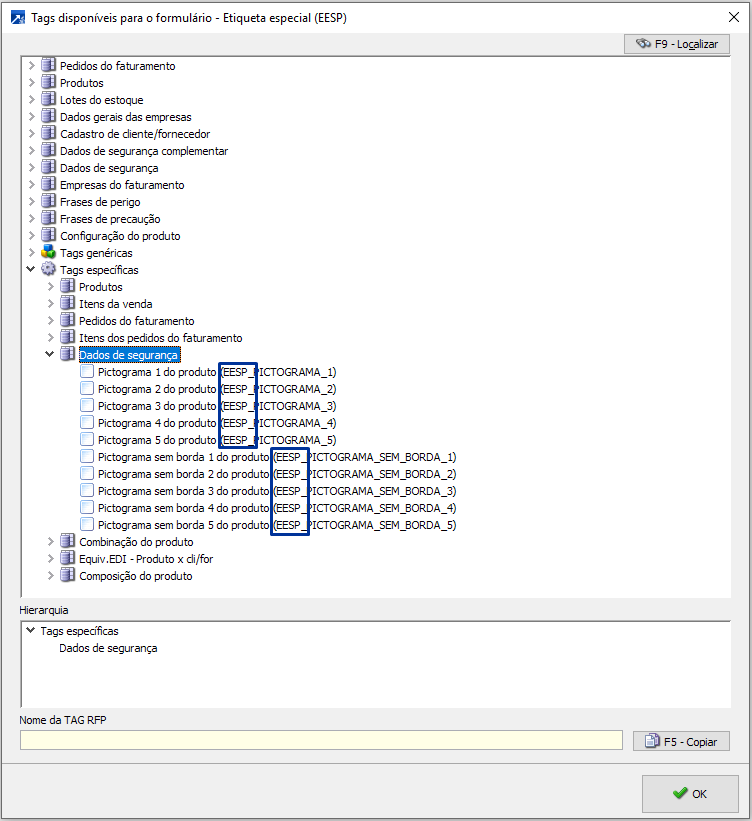The height and width of the screenshot is (821, 752).
Task: Collapse the Tags específicas node
Action: (31, 269)
